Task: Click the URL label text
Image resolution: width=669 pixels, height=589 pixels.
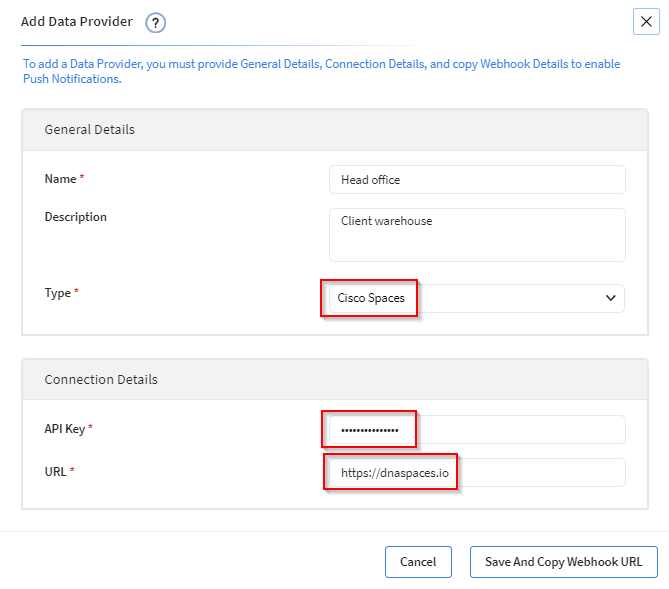Action: coord(55,472)
